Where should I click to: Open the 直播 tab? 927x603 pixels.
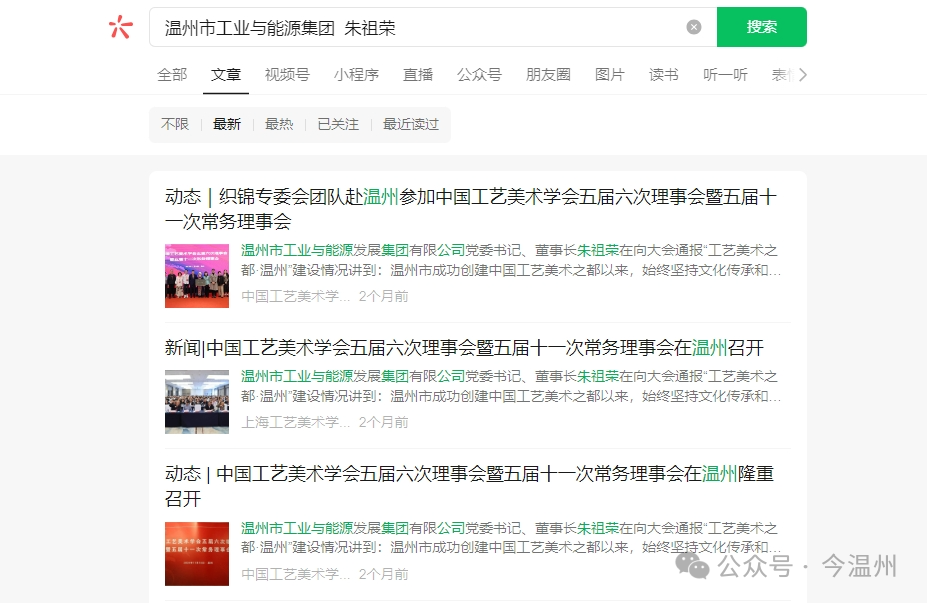point(417,74)
